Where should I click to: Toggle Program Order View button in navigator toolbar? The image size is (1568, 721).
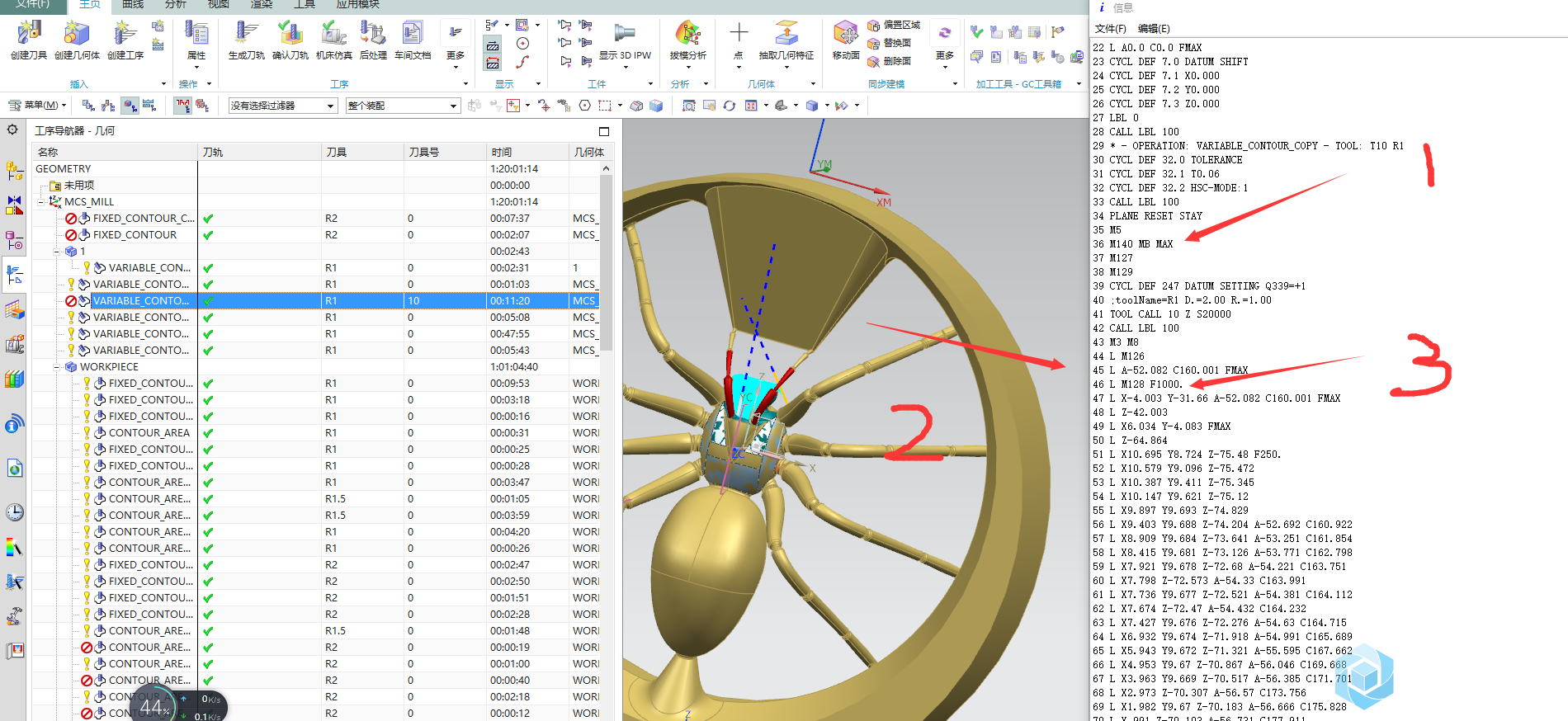[89, 106]
